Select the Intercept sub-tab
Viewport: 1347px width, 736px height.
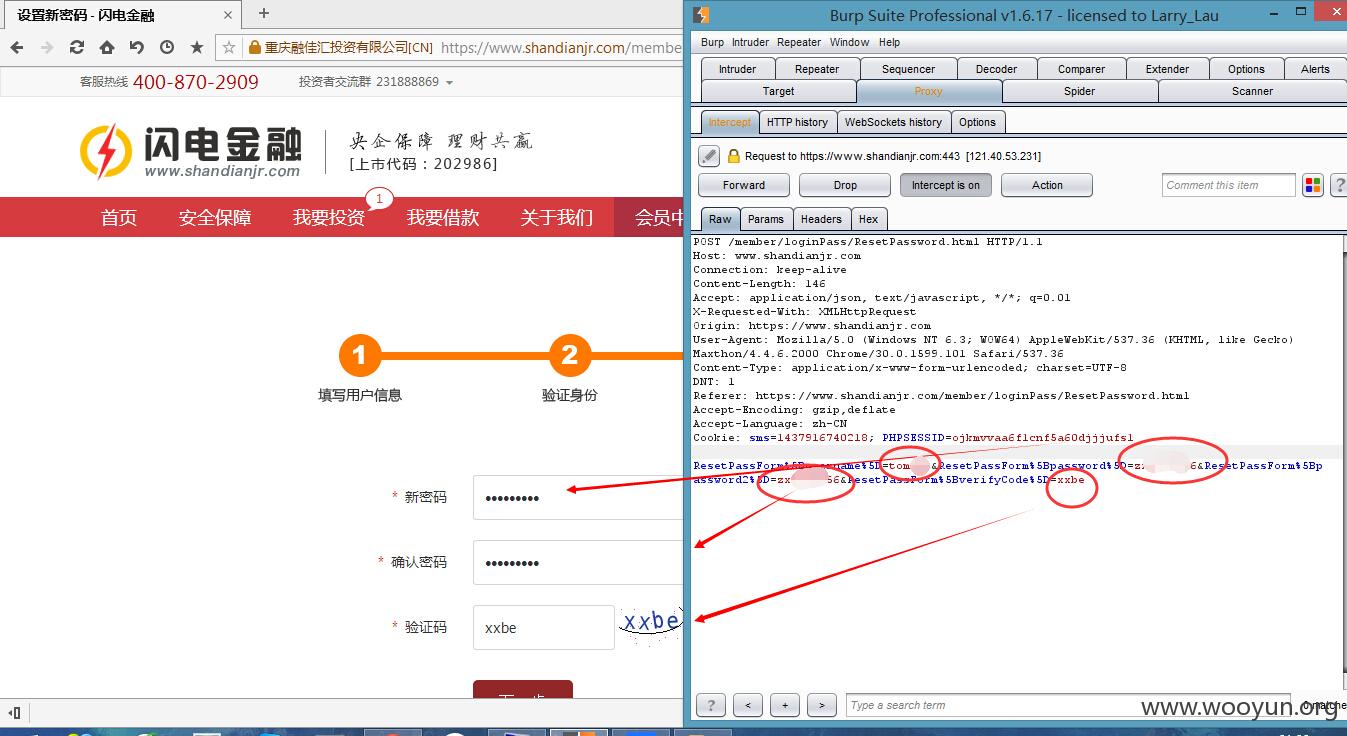(x=729, y=122)
